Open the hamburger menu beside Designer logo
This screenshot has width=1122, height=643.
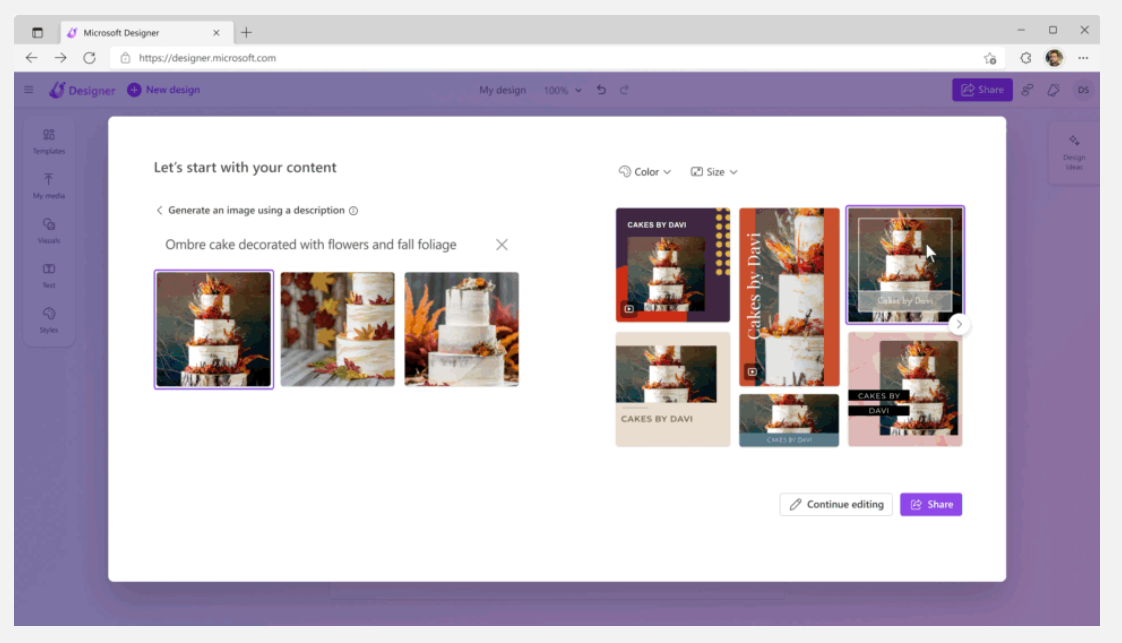[x=29, y=90]
